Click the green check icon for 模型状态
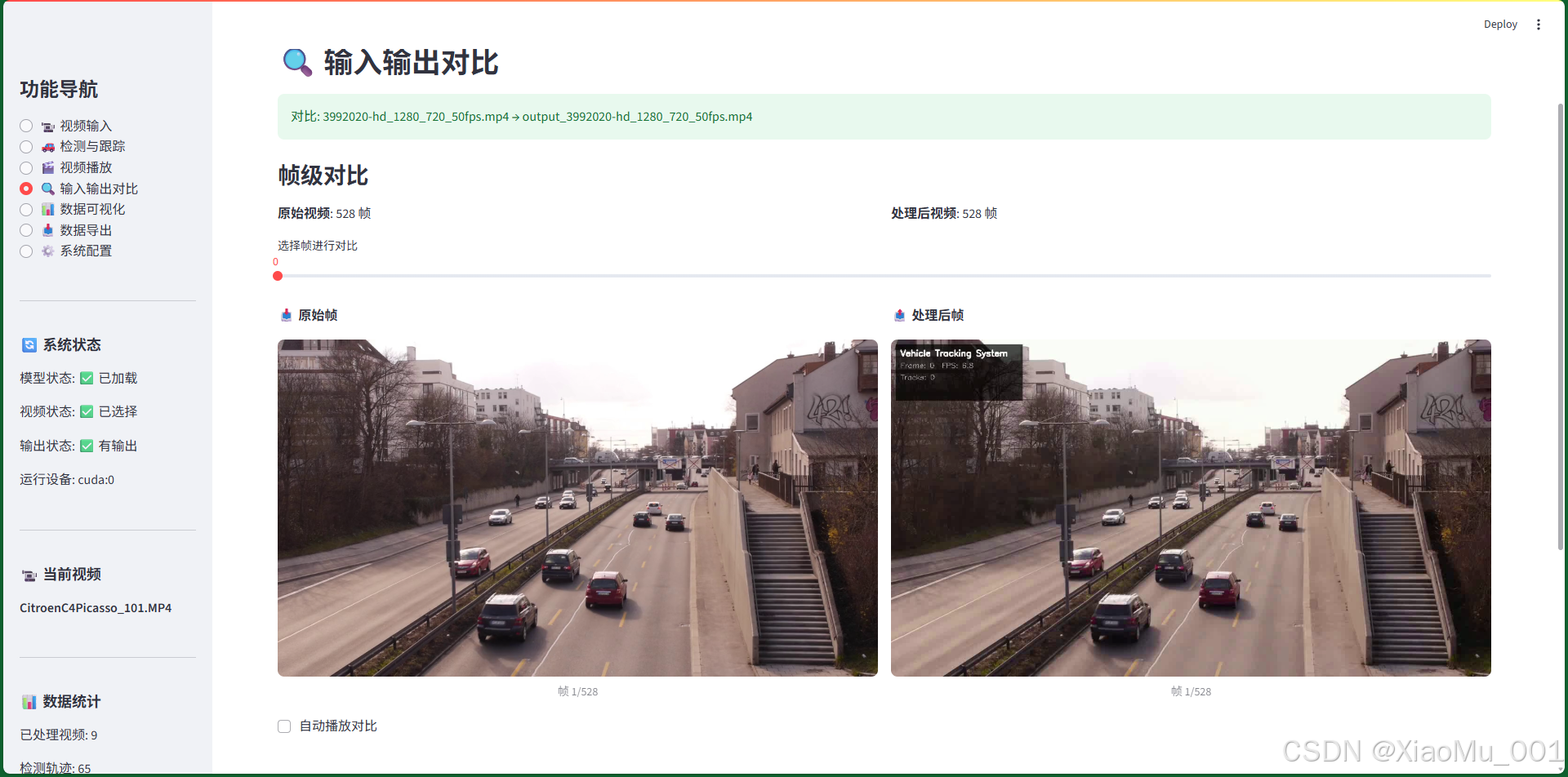Image resolution: width=1568 pixels, height=777 pixels. tap(87, 379)
